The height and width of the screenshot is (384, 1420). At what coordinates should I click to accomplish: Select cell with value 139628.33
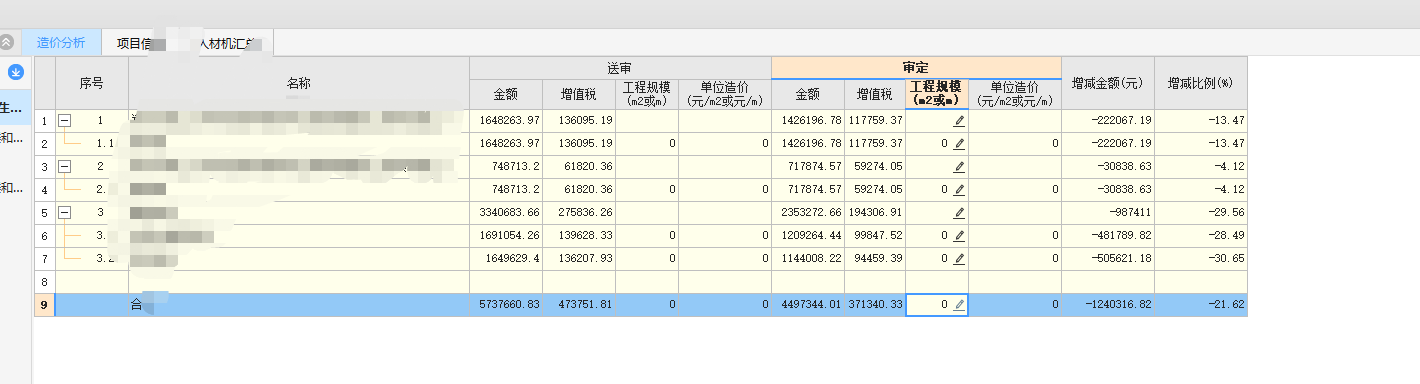[x=579, y=235]
